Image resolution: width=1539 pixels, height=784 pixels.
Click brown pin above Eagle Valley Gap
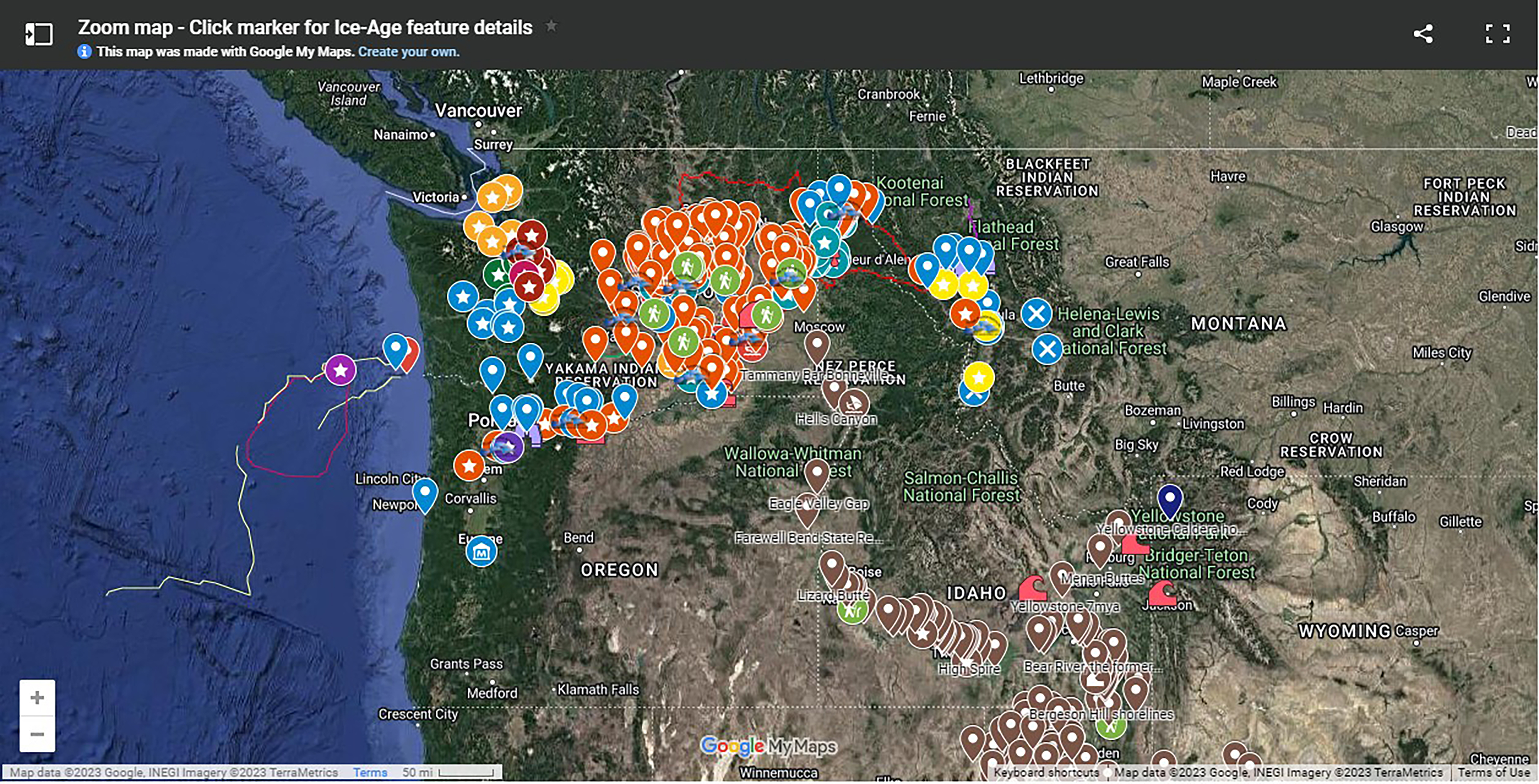[x=817, y=472]
